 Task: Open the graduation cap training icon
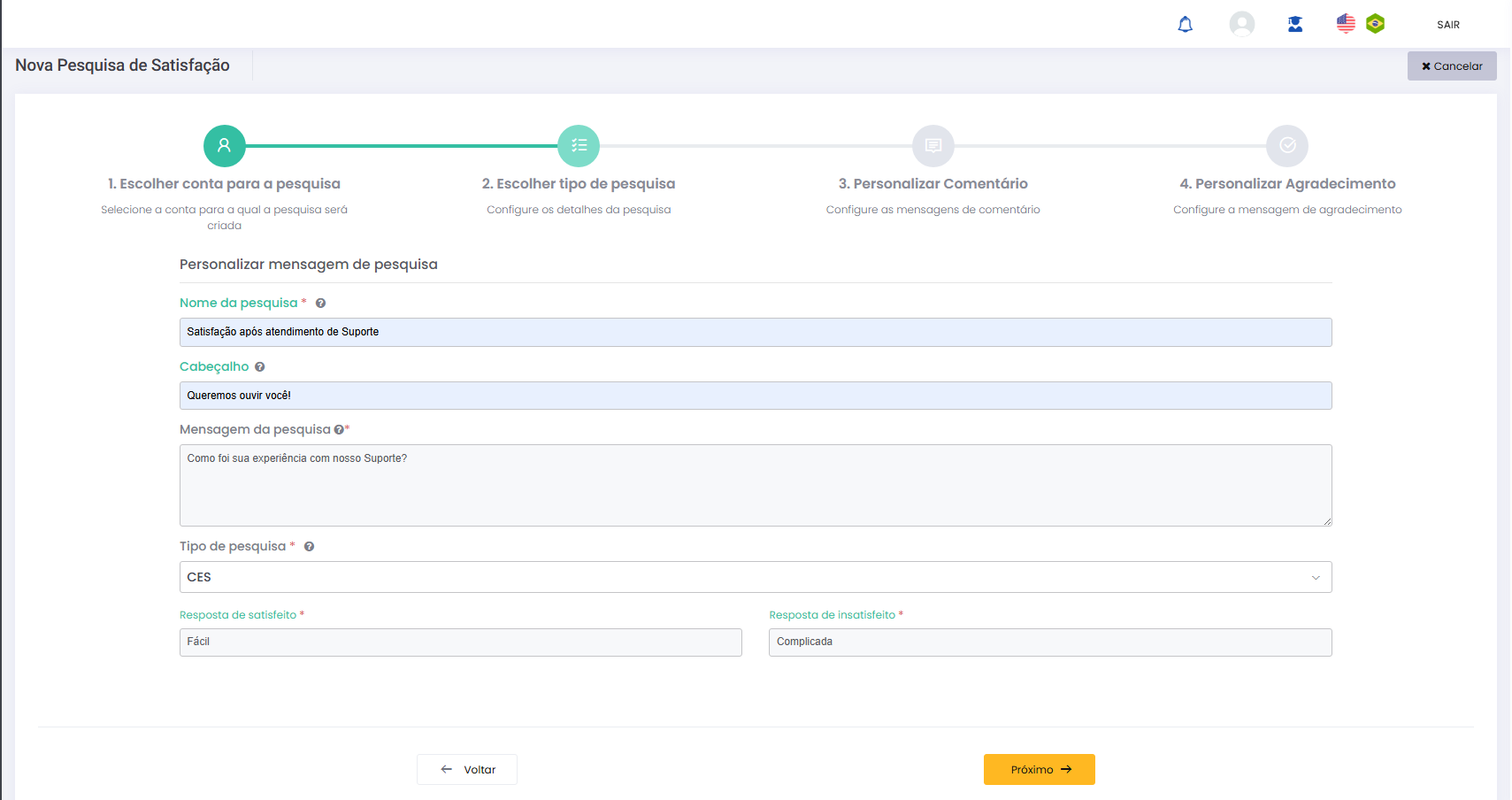coord(1294,25)
